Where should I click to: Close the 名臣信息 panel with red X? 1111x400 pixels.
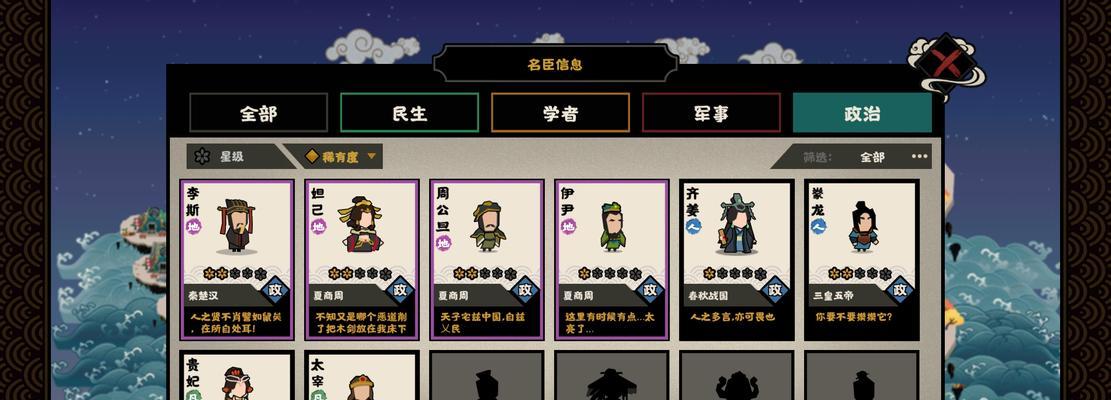[947, 64]
